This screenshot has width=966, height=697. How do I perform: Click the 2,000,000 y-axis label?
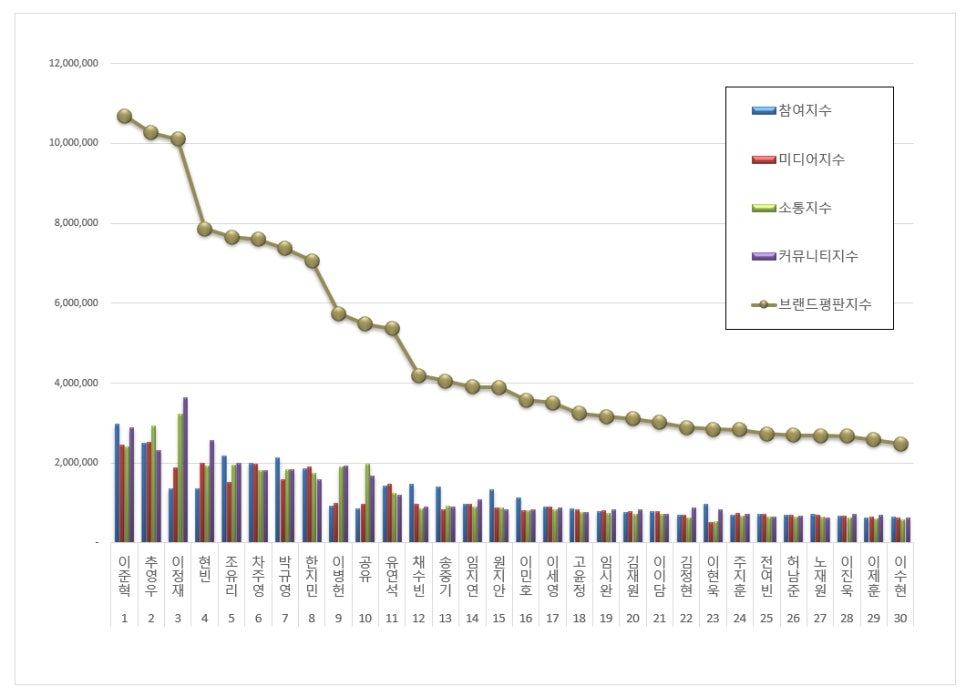[x=76, y=462]
